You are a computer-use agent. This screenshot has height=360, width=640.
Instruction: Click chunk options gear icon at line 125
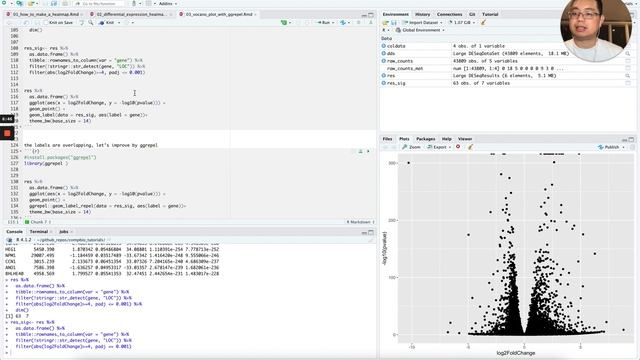353,151
